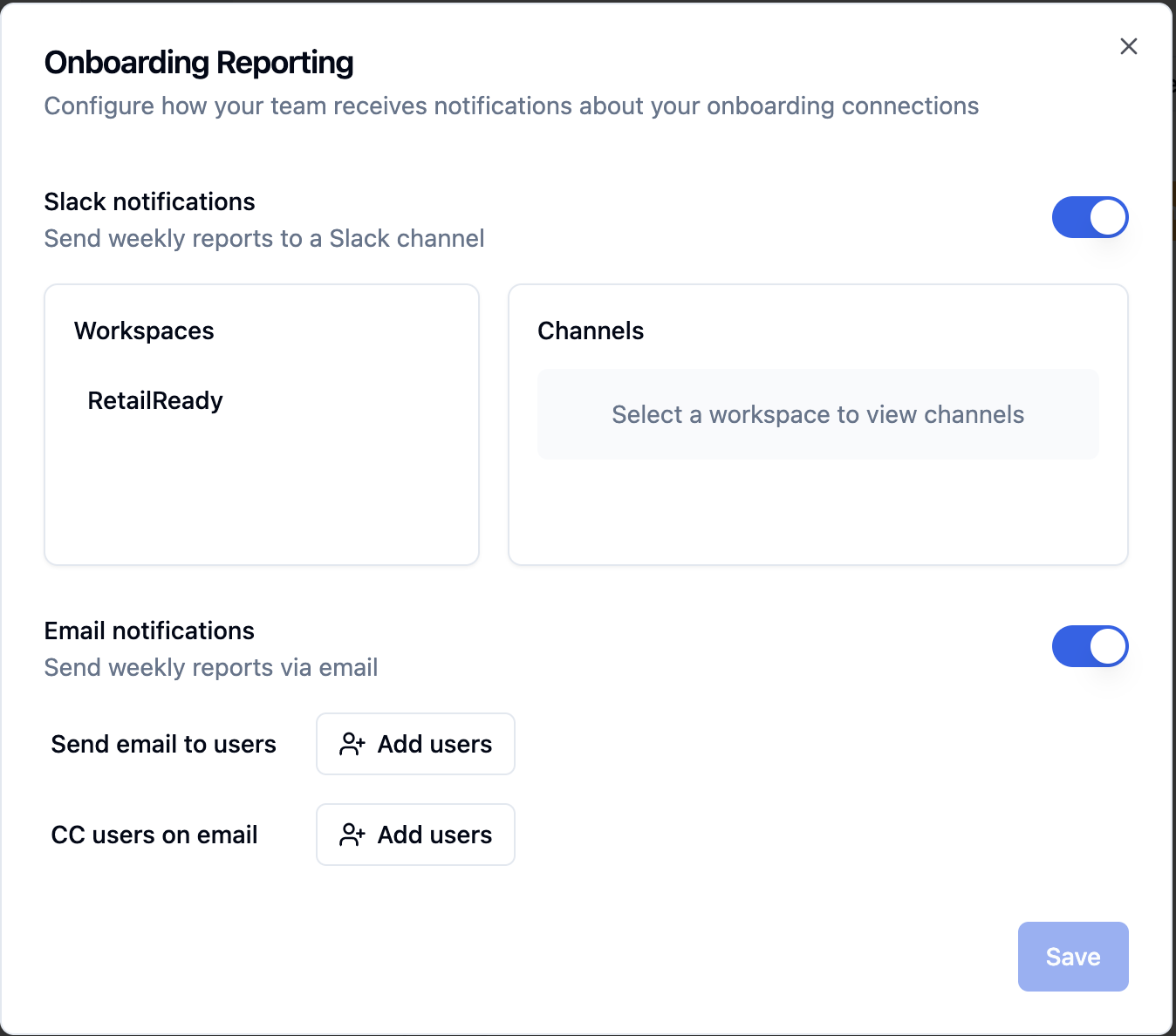
Task: Toggle off Slack notifications switch
Action: pyautogui.click(x=1090, y=217)
